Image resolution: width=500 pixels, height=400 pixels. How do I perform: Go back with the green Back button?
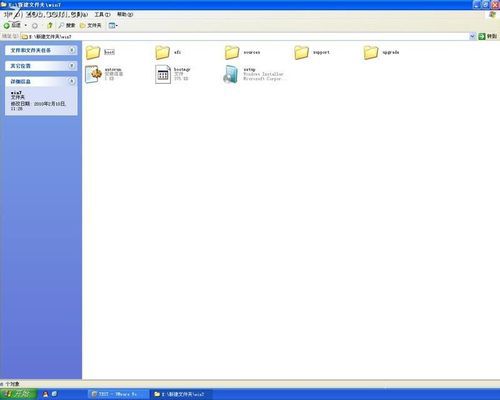[12, 25]
